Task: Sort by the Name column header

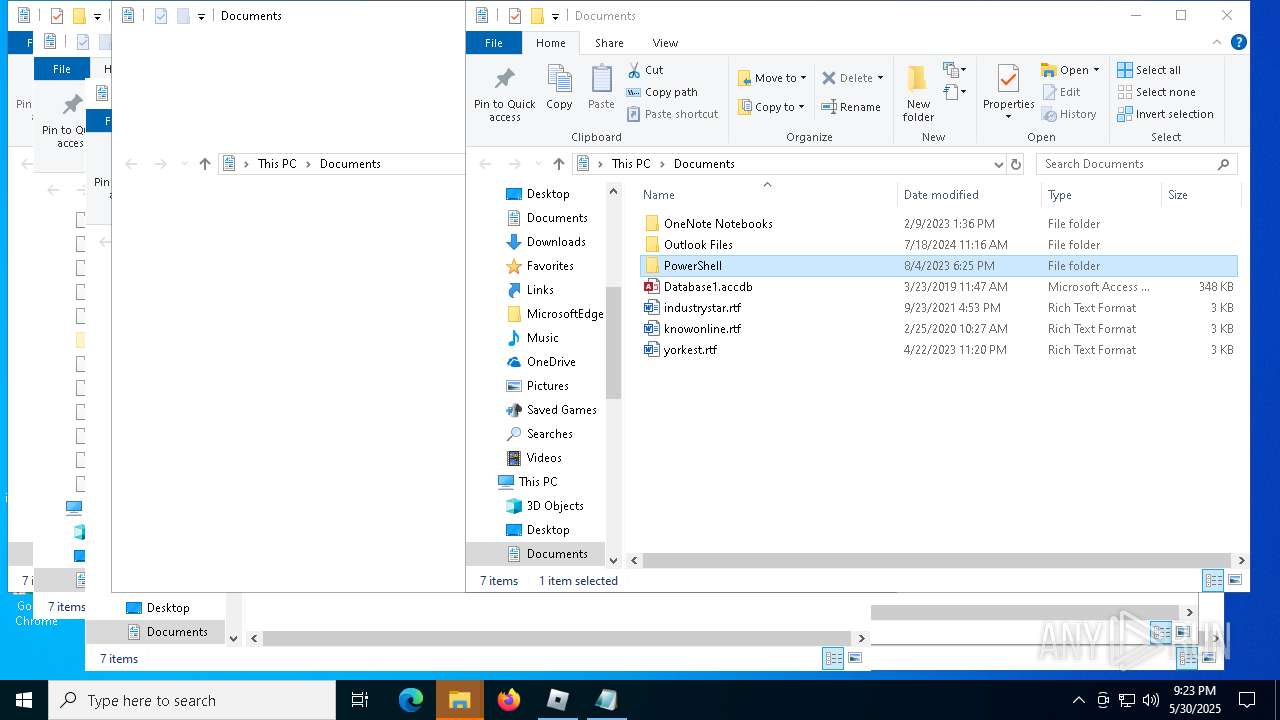Action: click(x=767, y=195)
